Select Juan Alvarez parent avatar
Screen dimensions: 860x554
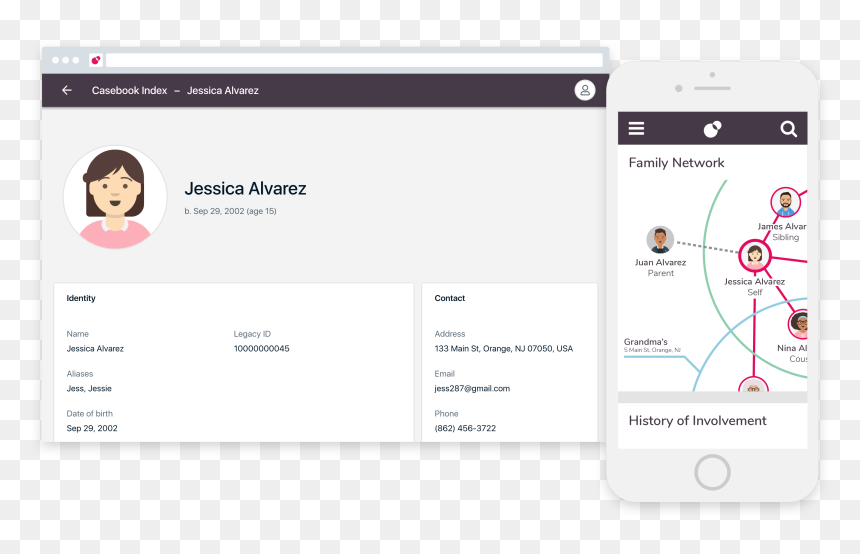coord(660,240)
